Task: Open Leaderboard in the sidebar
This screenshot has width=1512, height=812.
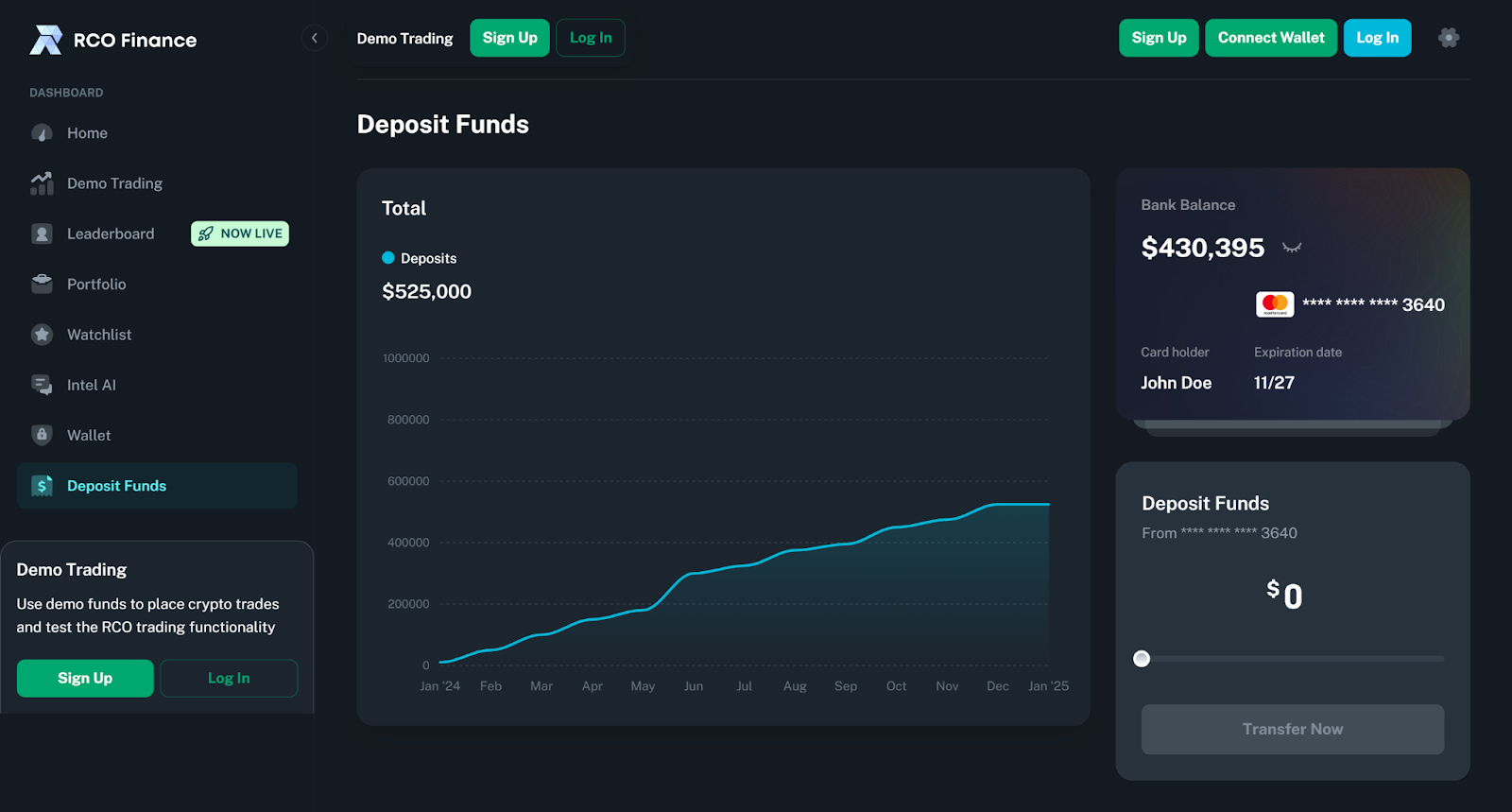Action: pos(157,233)
